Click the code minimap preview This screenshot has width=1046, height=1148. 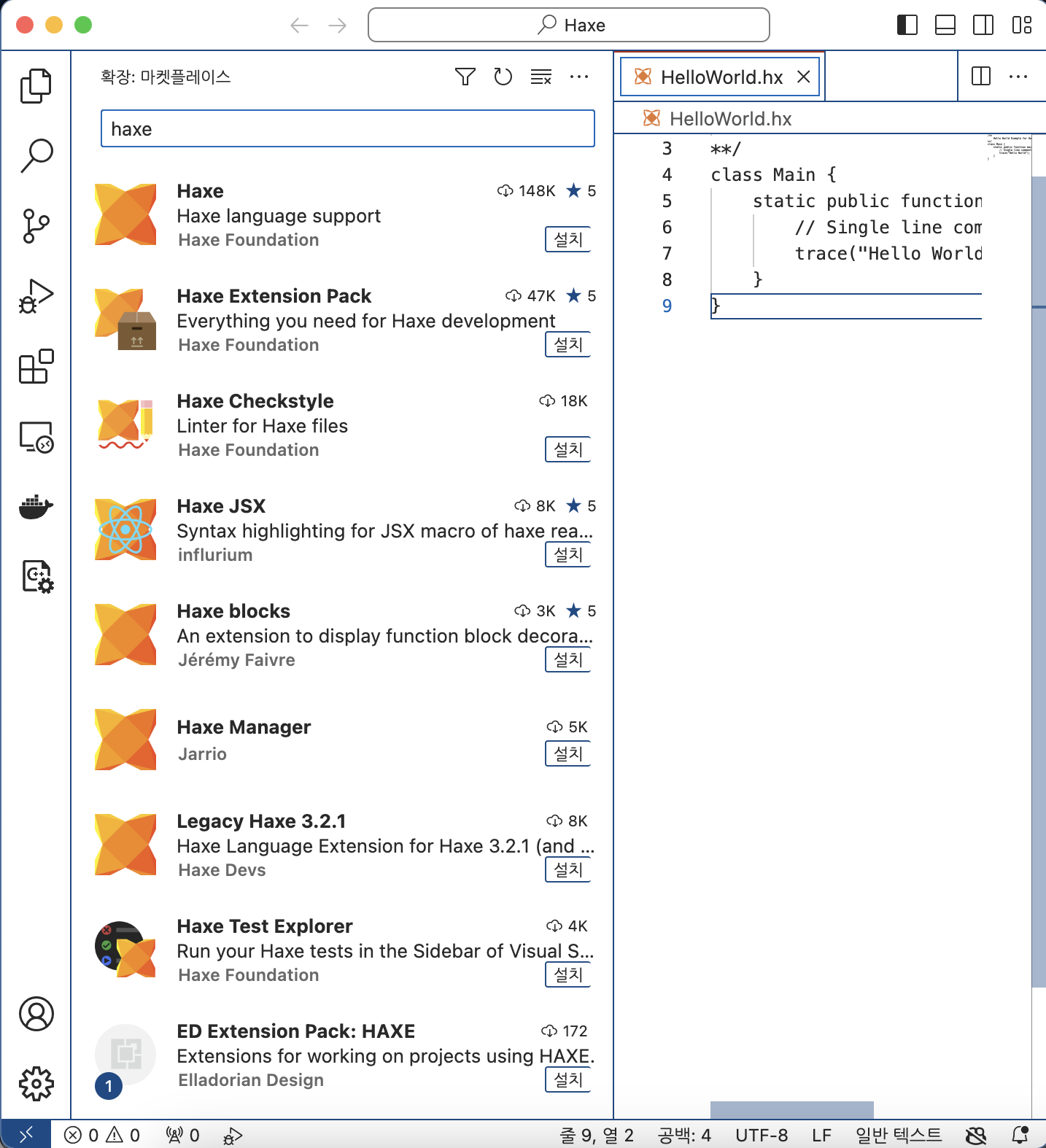pos(1009,147)
